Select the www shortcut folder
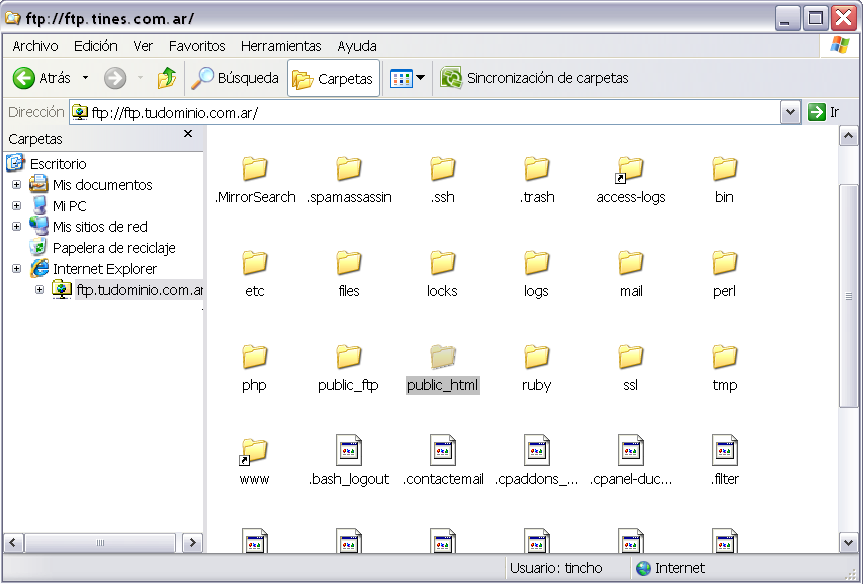The width and height of the screenshot is (863, 584). tap(255, 461)
